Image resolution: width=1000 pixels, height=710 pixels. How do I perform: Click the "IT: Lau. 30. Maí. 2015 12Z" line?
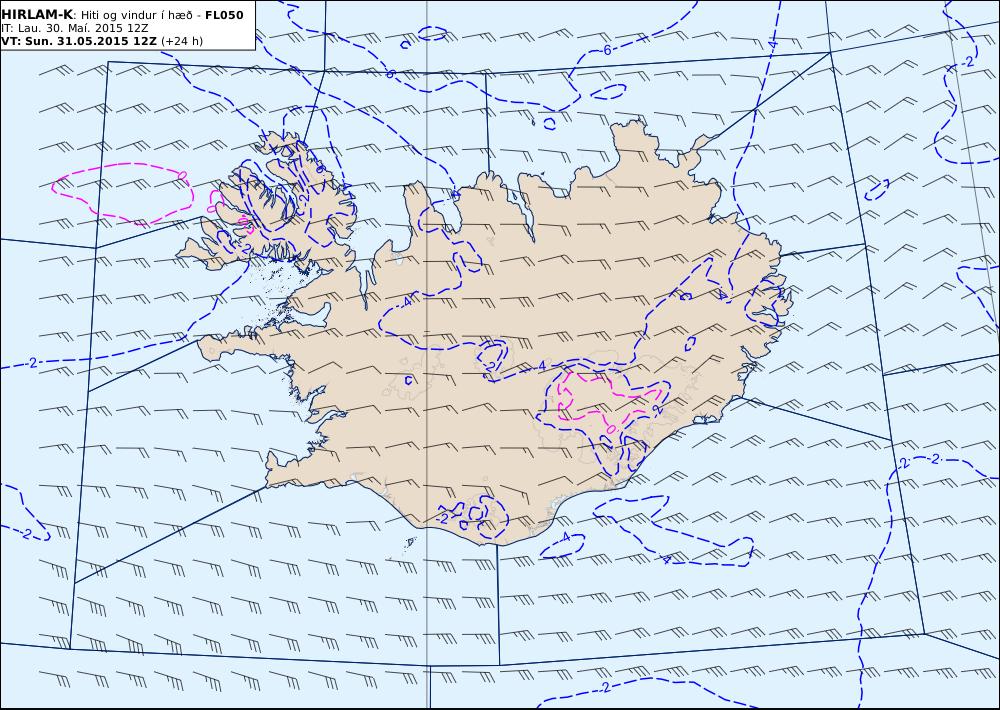(x=75, y=28)
